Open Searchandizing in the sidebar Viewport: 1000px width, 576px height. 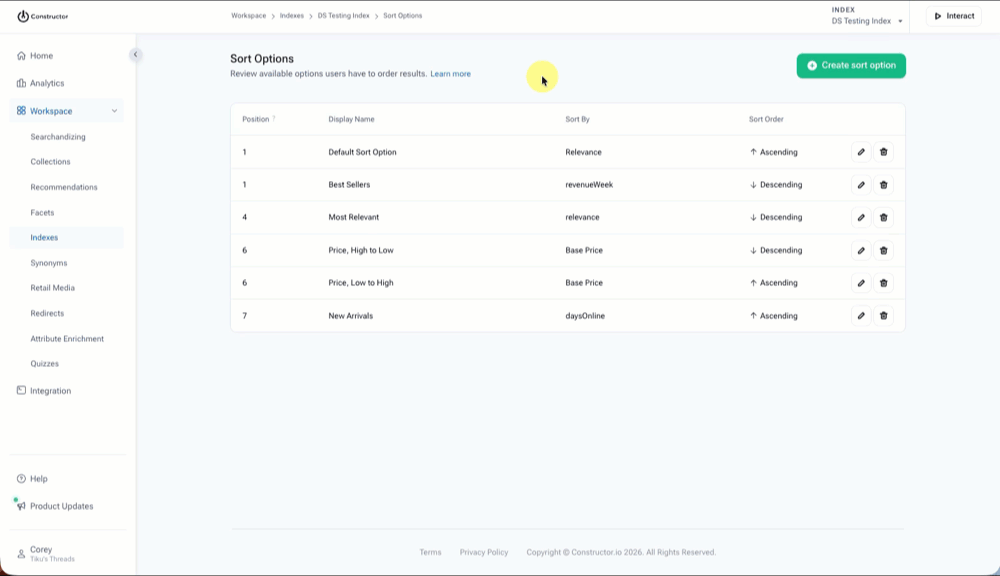point(58,137)
